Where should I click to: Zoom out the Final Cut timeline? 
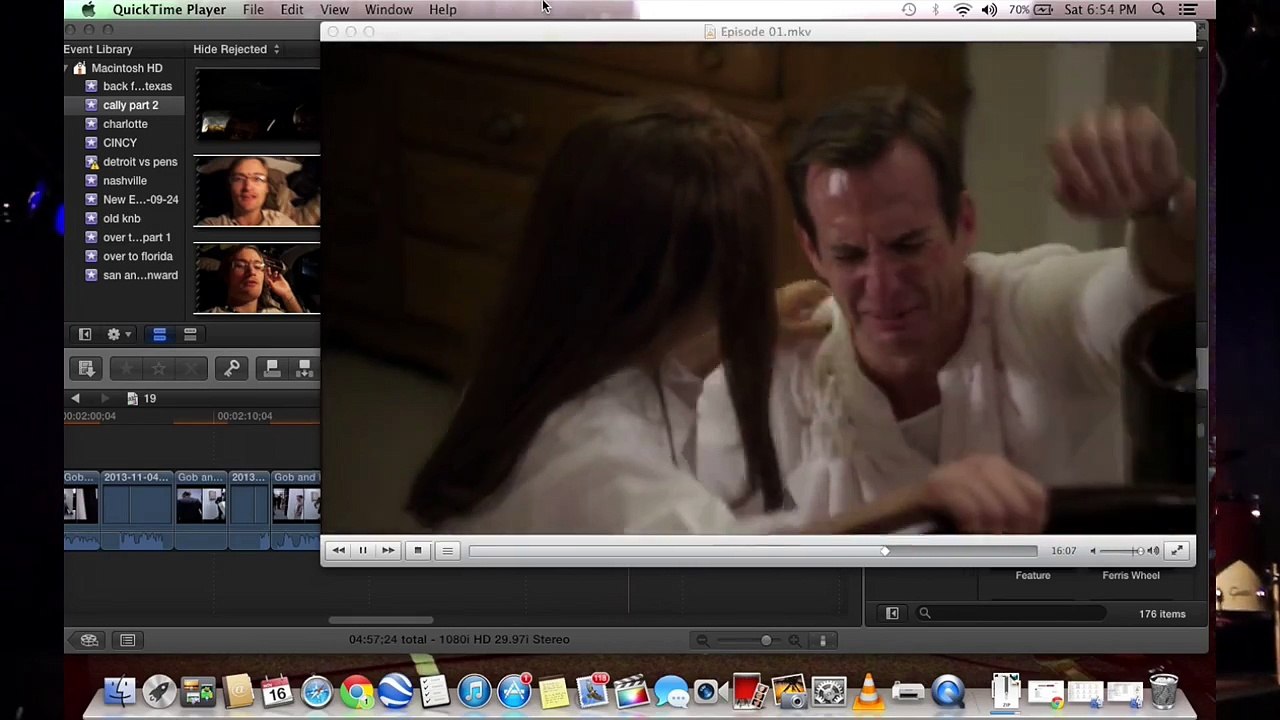[x=702, y=640]
